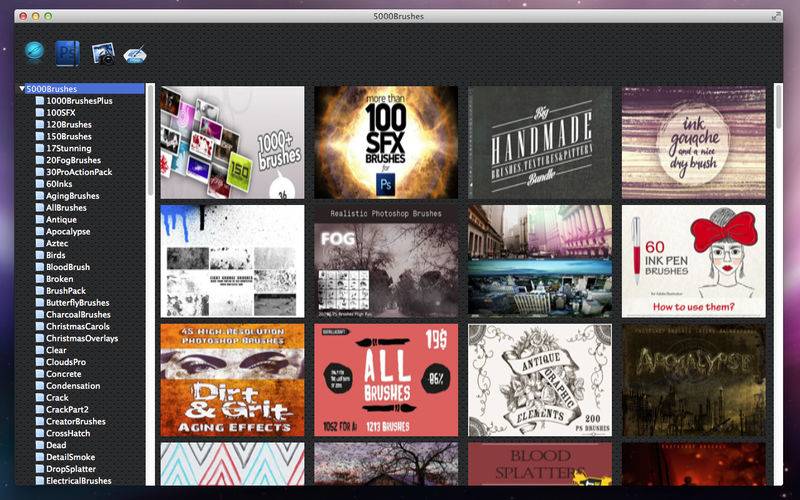
Task: Select the Concrete folder
Action: coord(58,374)
